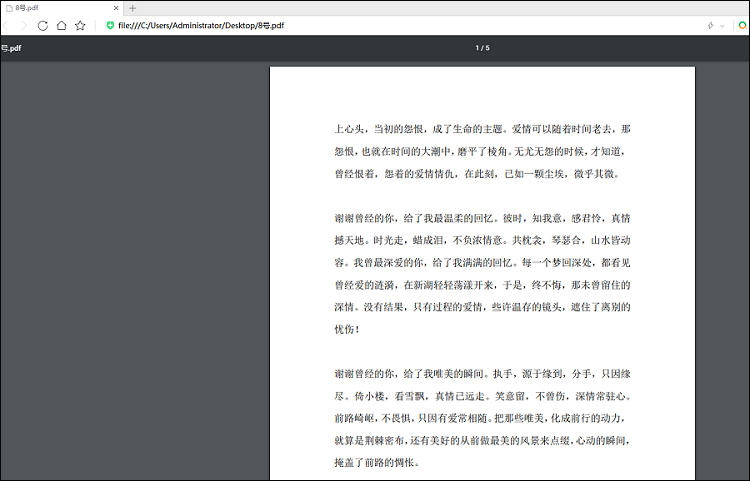Reload the page with the refresh icon

[43, 25]
